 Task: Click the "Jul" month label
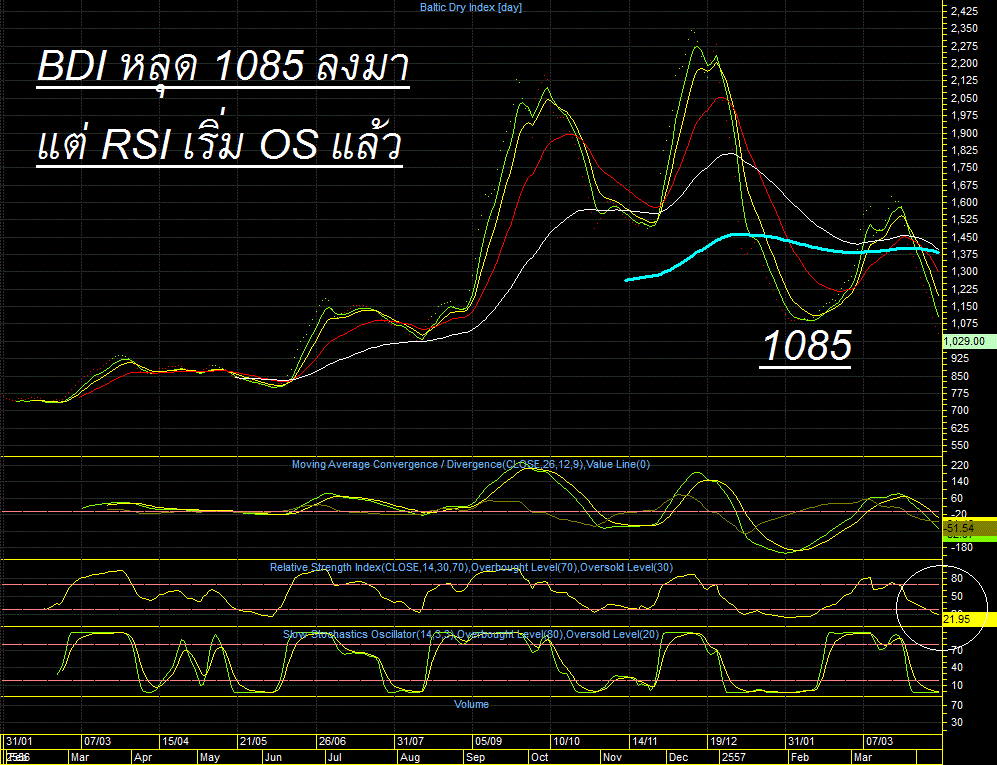pos(334,757)
